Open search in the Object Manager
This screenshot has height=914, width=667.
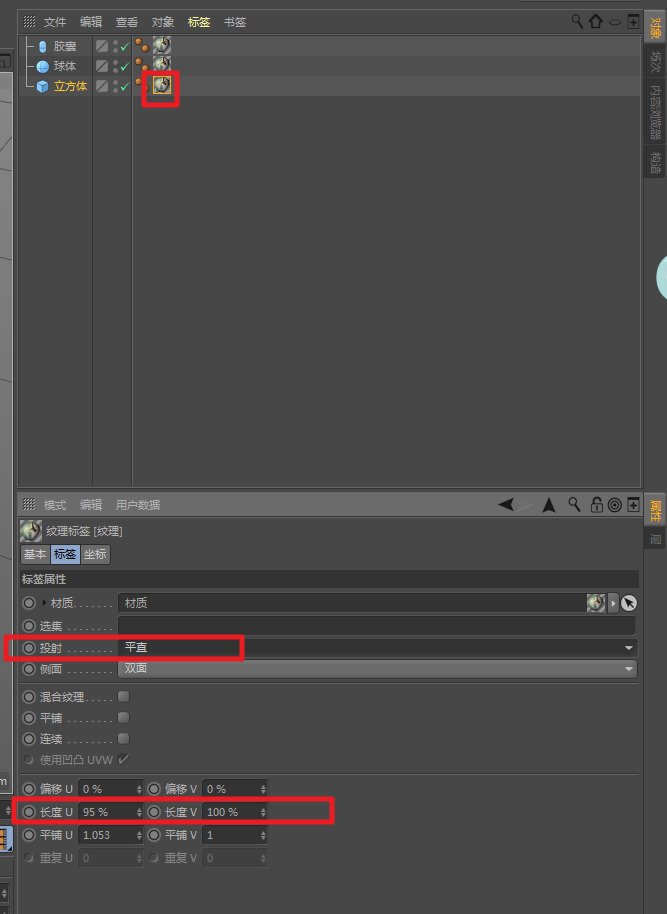point(577,22)
